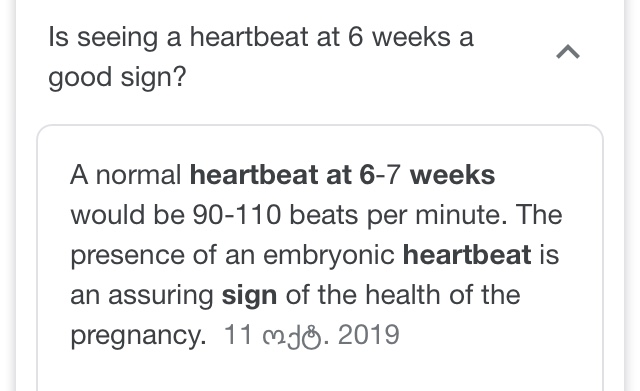Click the year '2019' in the date
The image size is (640, 391).
(369, 335)
